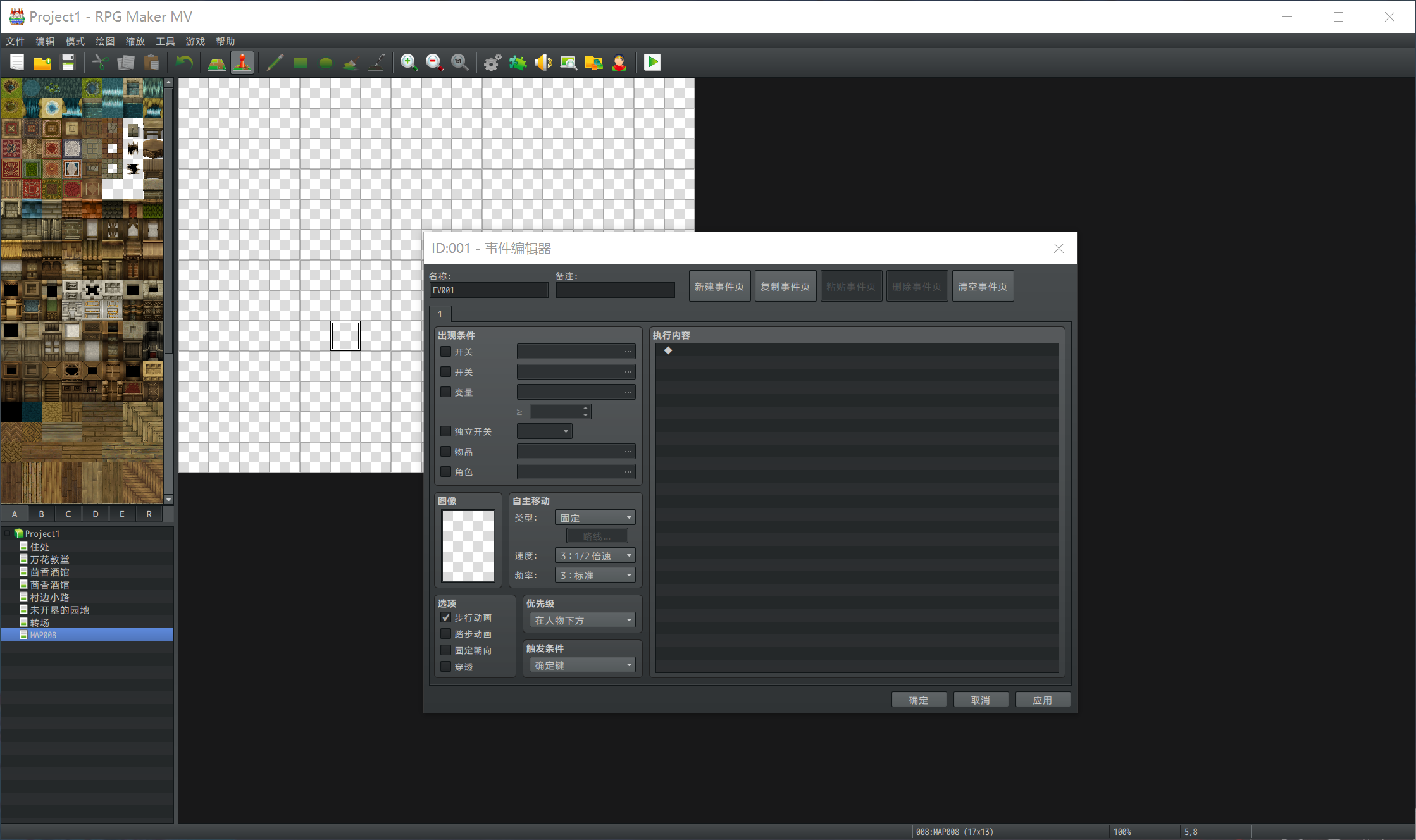Open the 文件 menu
Screen dimensions: 1416x840
[15, 41]
